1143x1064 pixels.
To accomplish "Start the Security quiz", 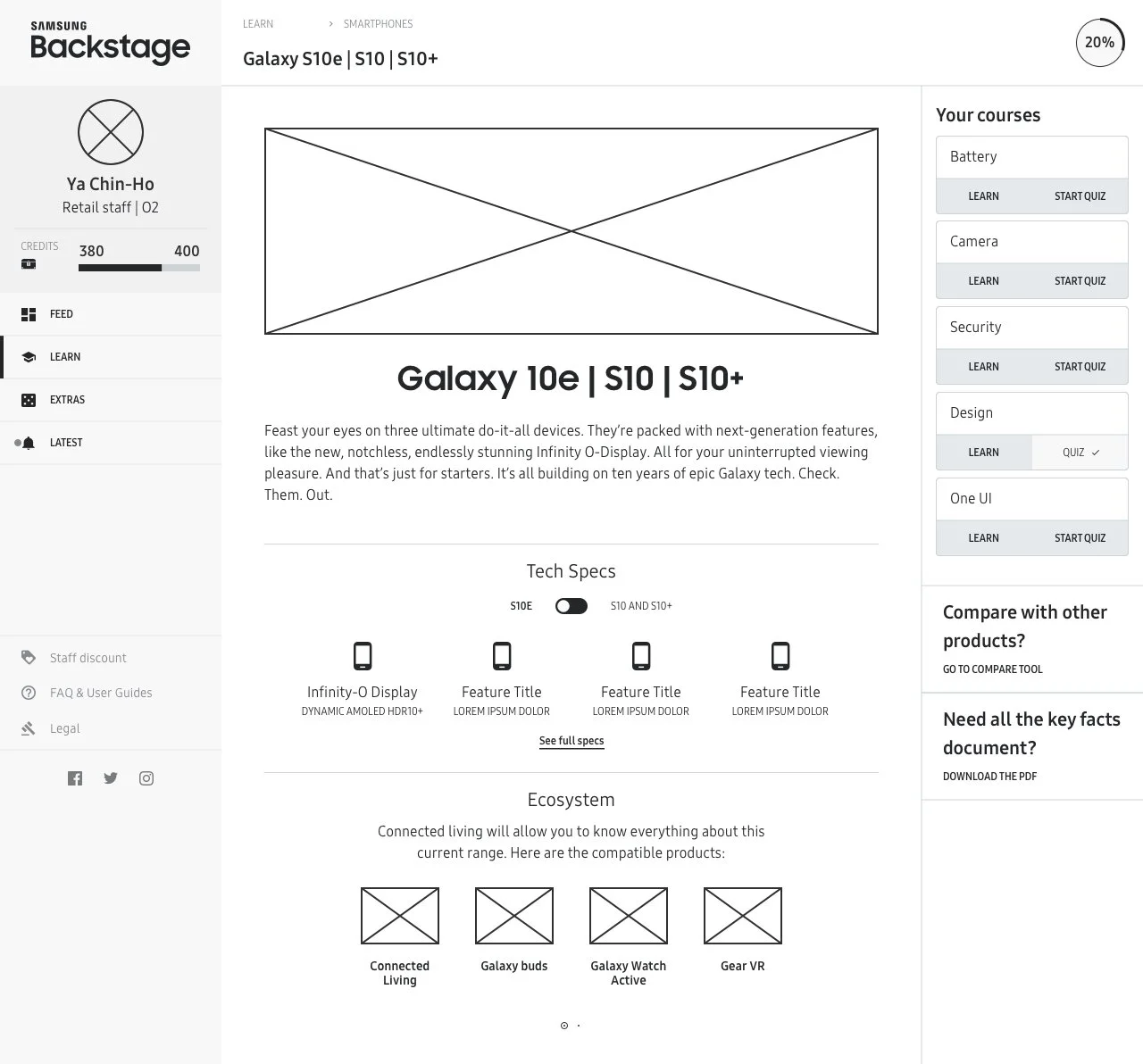I will click(x=1080, y=367).
